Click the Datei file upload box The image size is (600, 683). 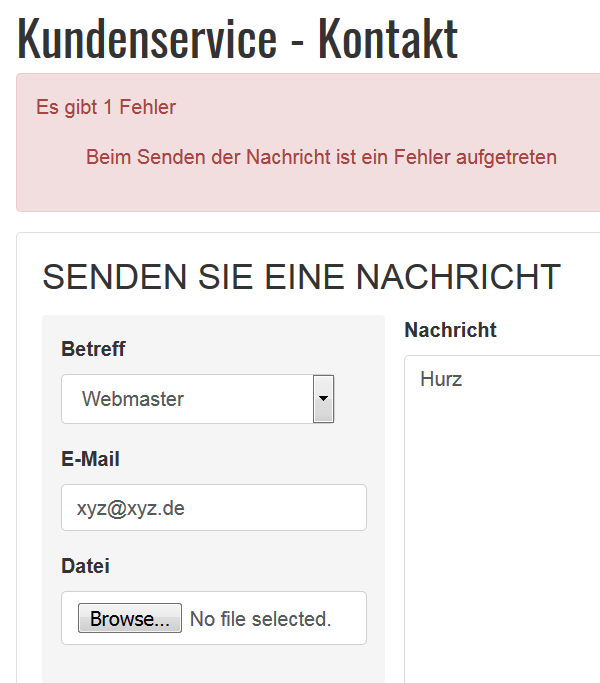coord(214,618)
